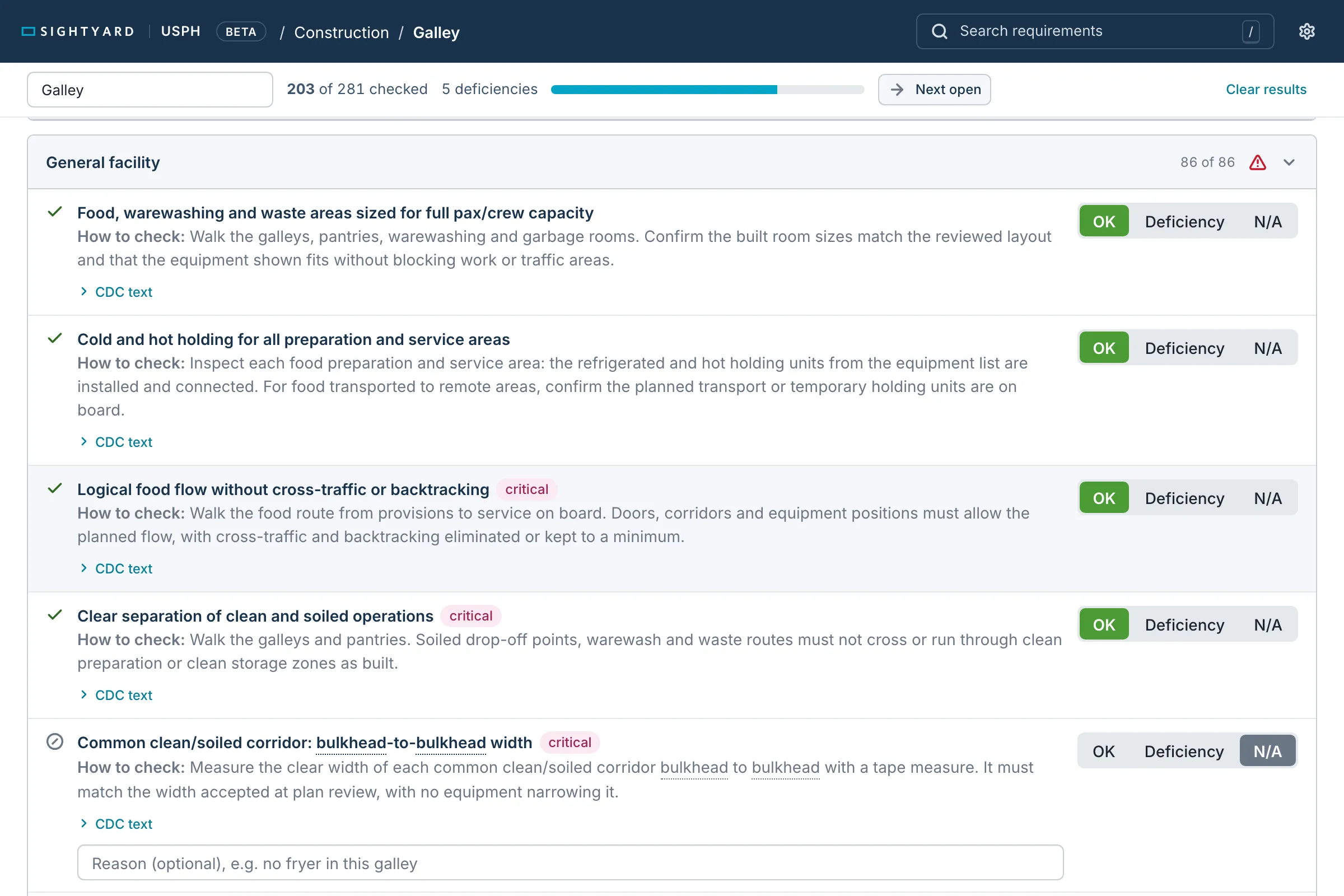
Task: Open the Construction breadcrumb
Action: pos(342,32)
